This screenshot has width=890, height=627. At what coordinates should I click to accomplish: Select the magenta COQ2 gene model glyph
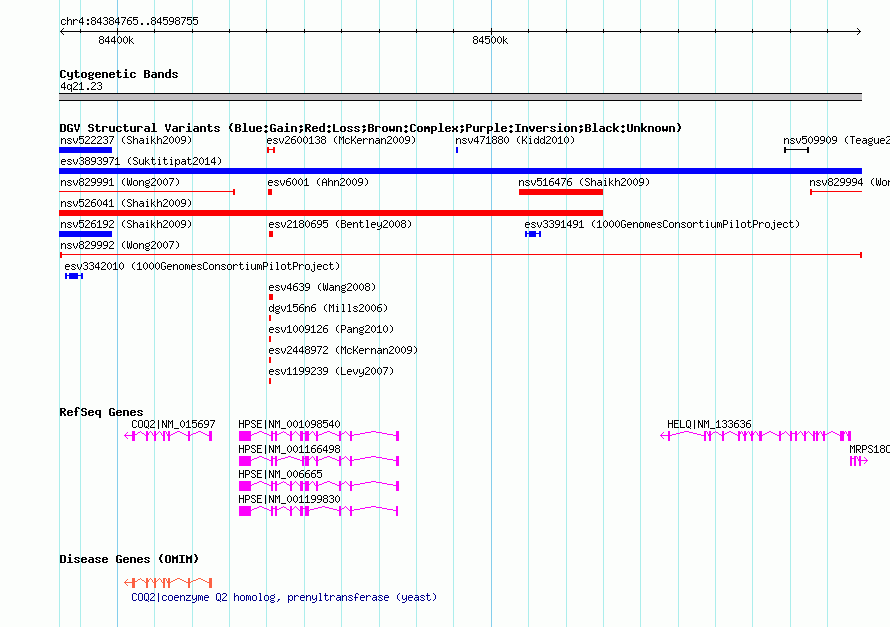168,436
